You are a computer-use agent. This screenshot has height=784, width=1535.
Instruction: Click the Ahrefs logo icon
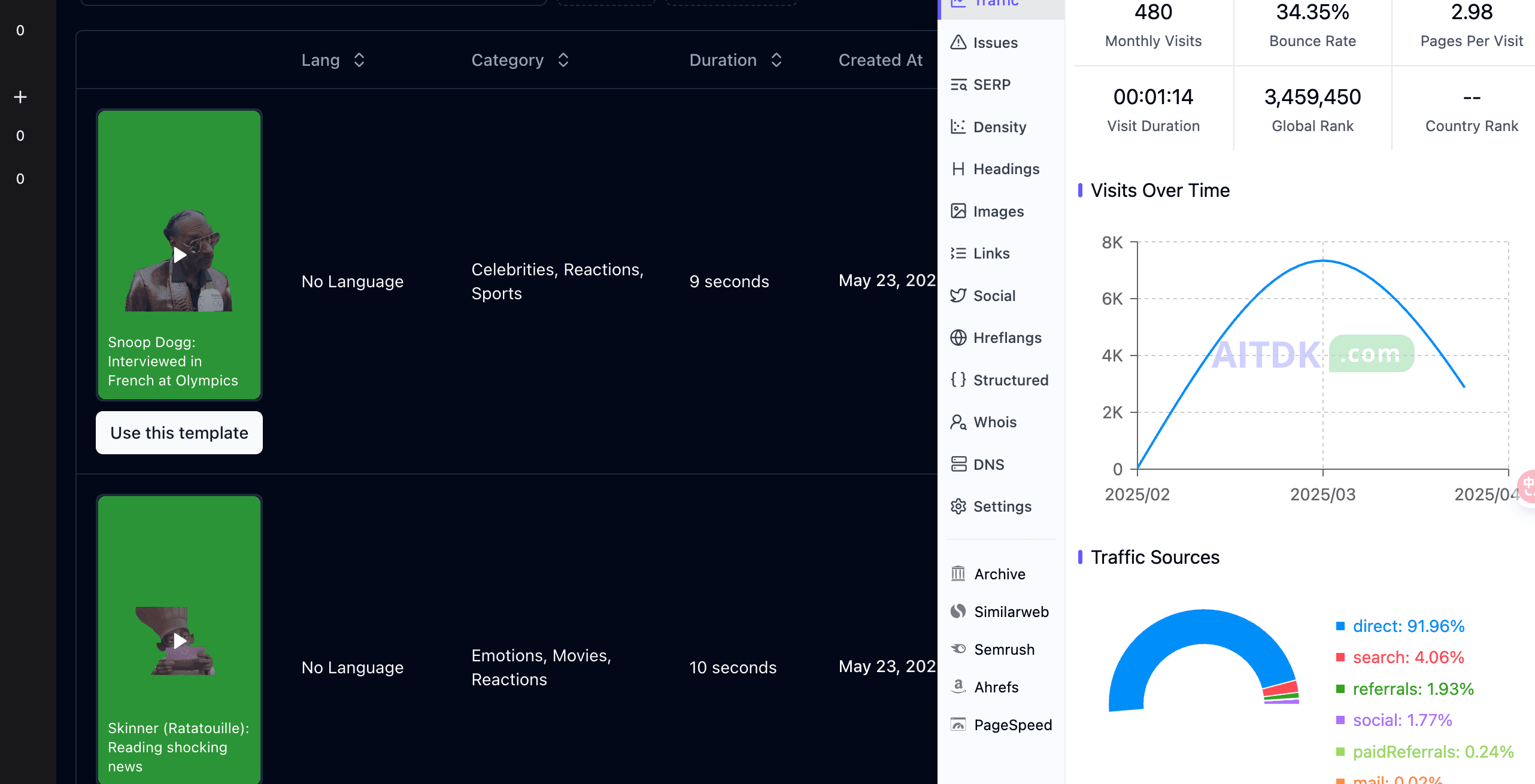pos(958,686)
